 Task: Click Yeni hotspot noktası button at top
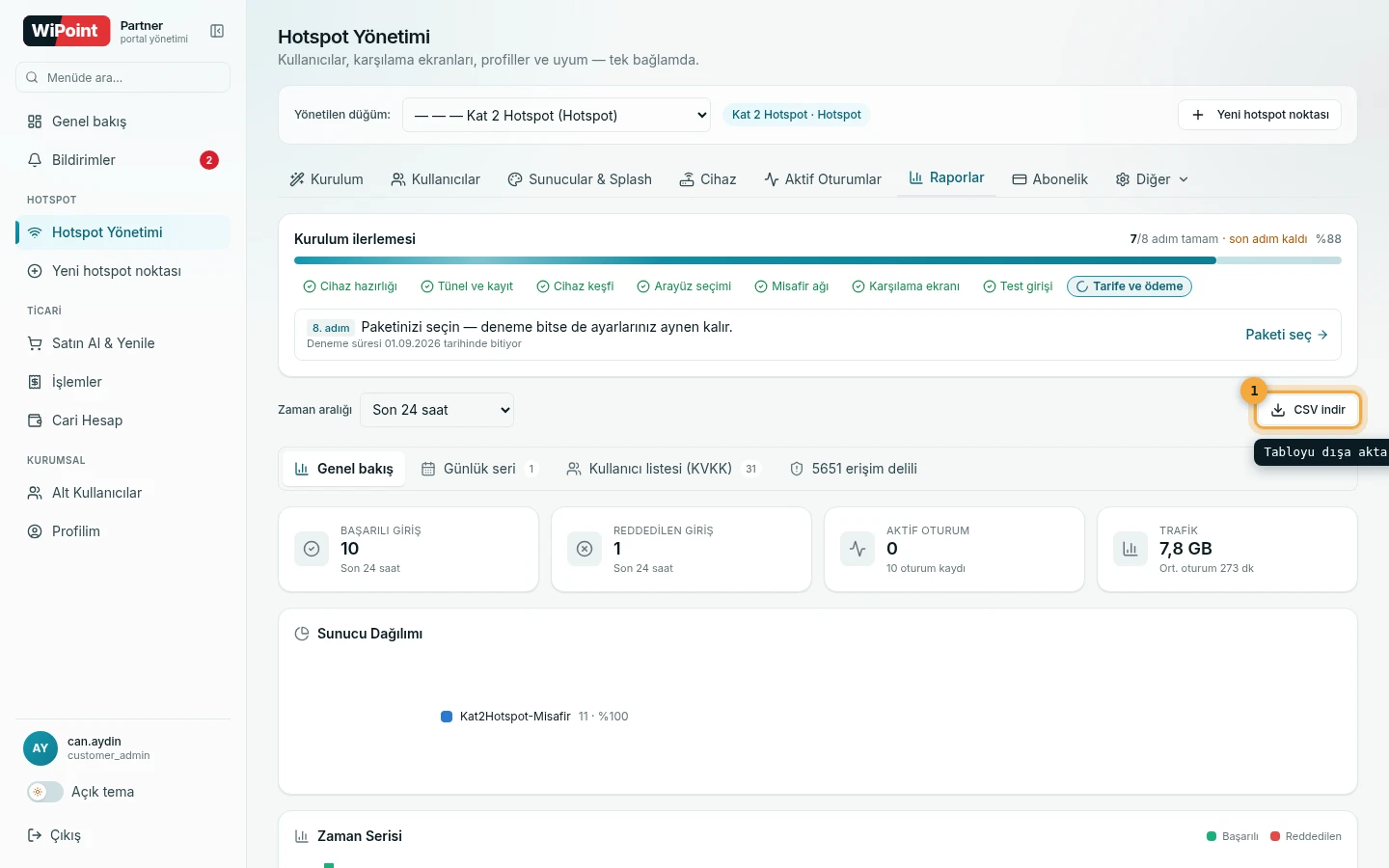click(x=1260, y=115)
